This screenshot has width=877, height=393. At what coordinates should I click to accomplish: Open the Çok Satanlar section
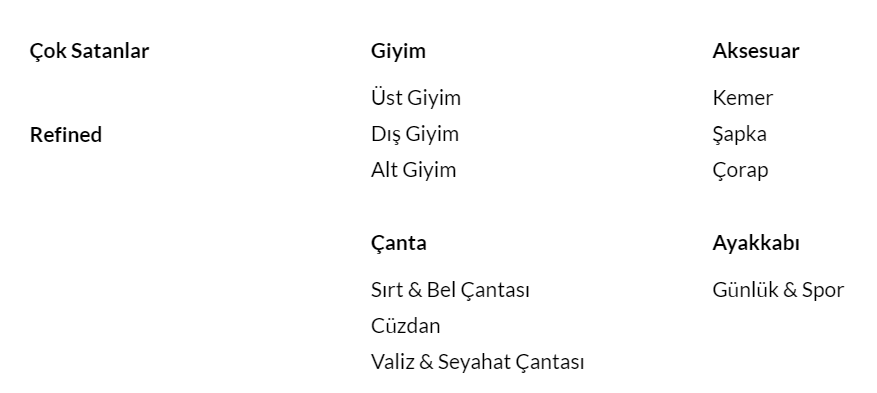point(89,51)
